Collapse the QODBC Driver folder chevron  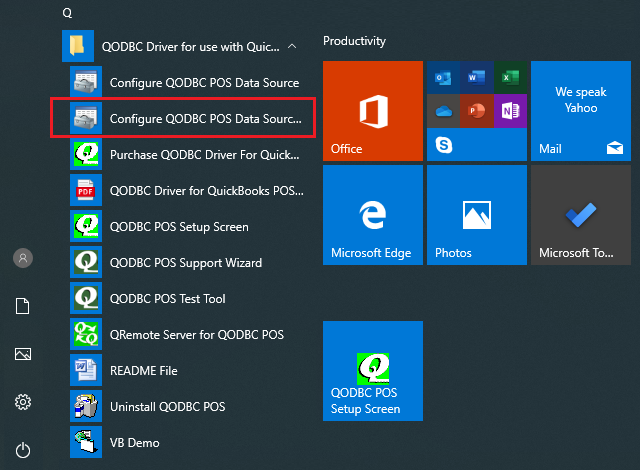292,47
